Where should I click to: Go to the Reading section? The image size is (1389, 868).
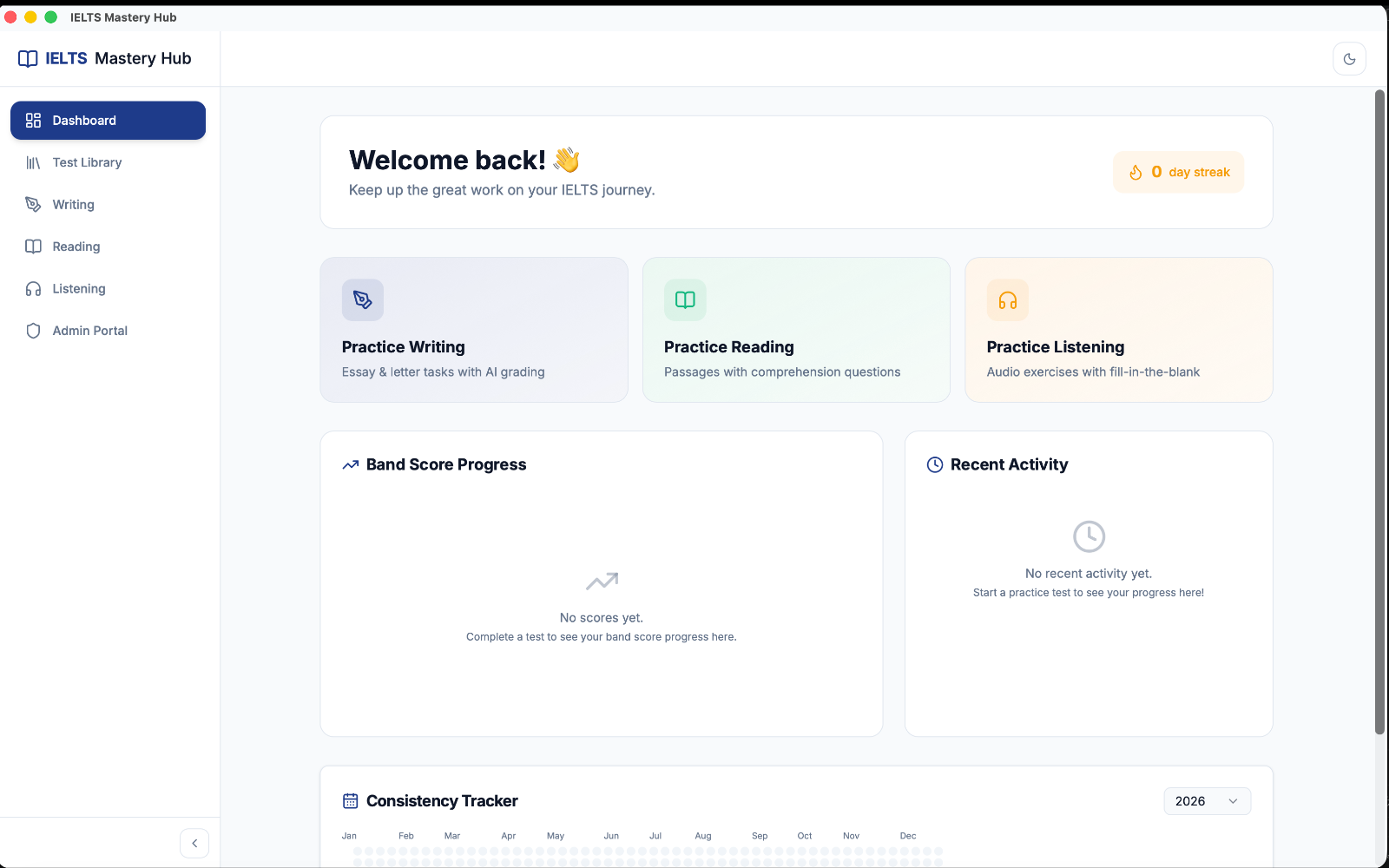(x=108, y=247)
